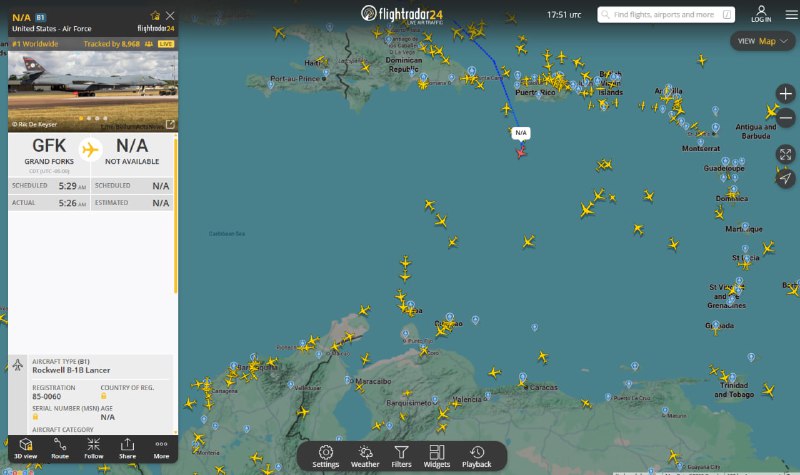Zoom out of the map
The height and width of the screenshot is (475, 800).
point(785,117)
